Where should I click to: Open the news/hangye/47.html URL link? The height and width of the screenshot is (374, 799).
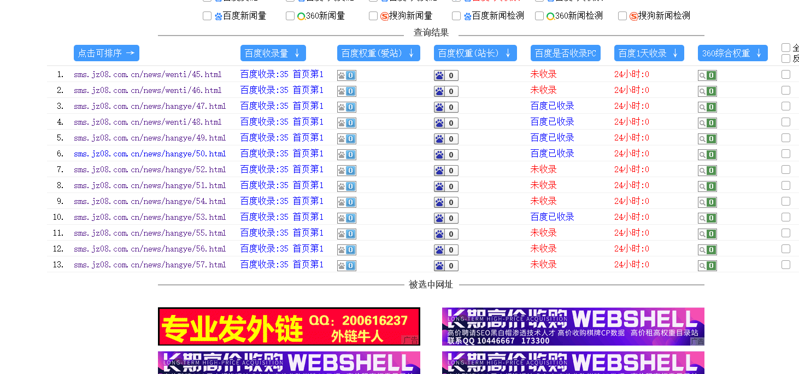(x=150, y=106)
